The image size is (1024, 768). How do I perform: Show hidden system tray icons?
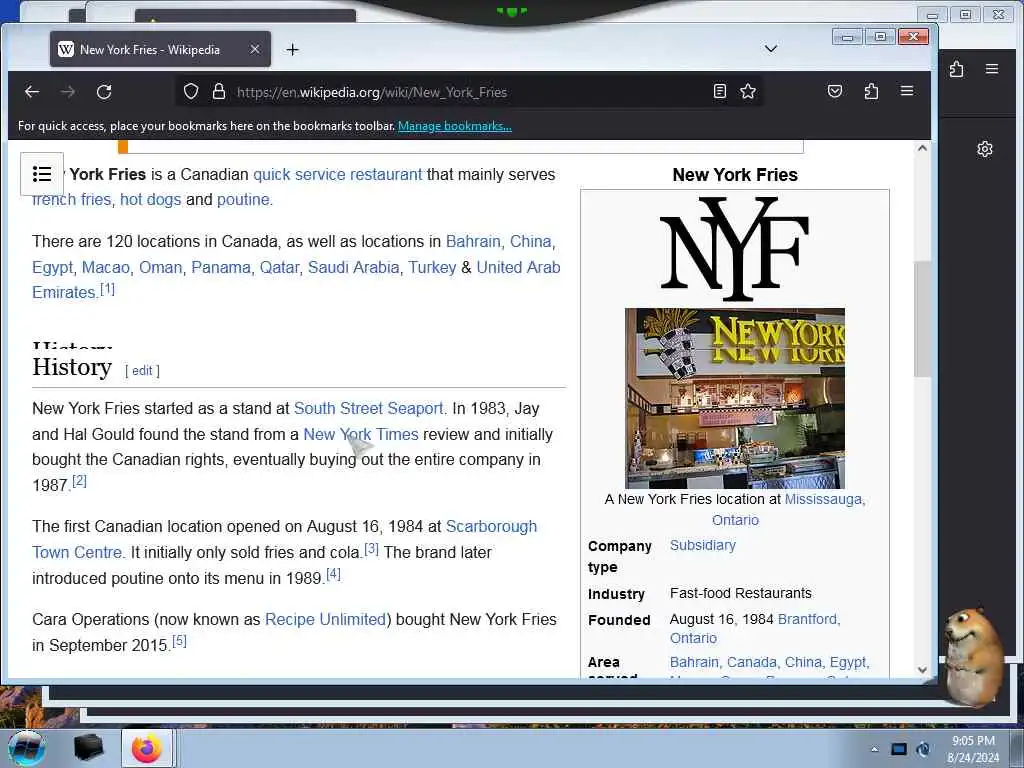874,749
